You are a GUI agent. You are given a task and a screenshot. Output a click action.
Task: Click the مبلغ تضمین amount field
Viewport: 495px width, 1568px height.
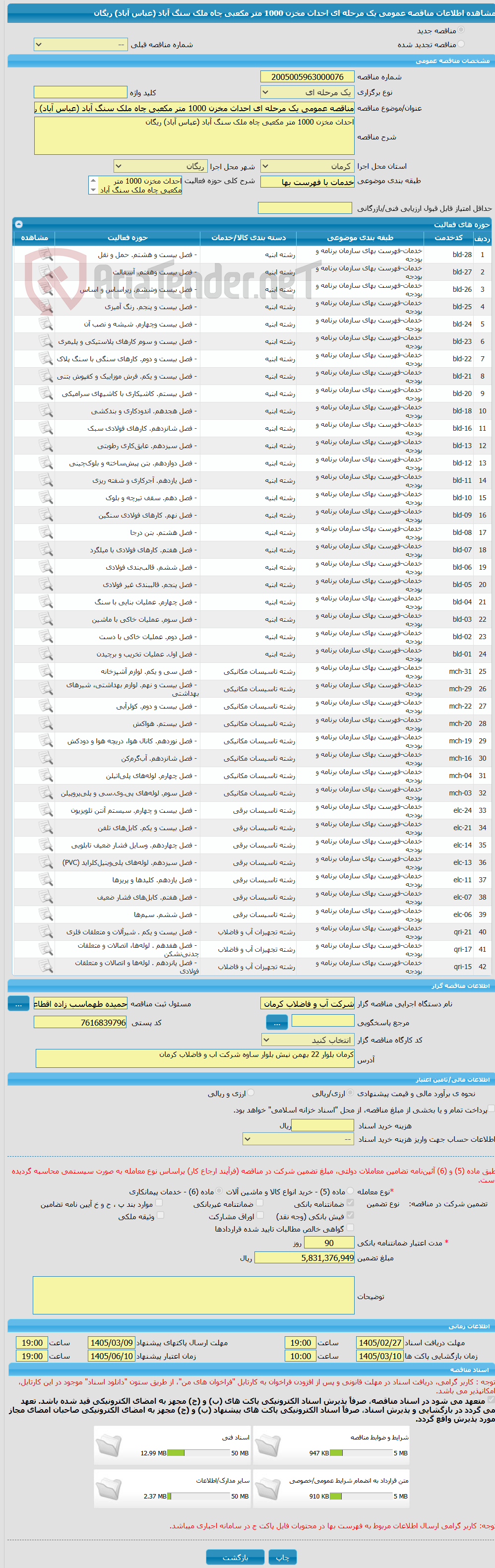305,1258
